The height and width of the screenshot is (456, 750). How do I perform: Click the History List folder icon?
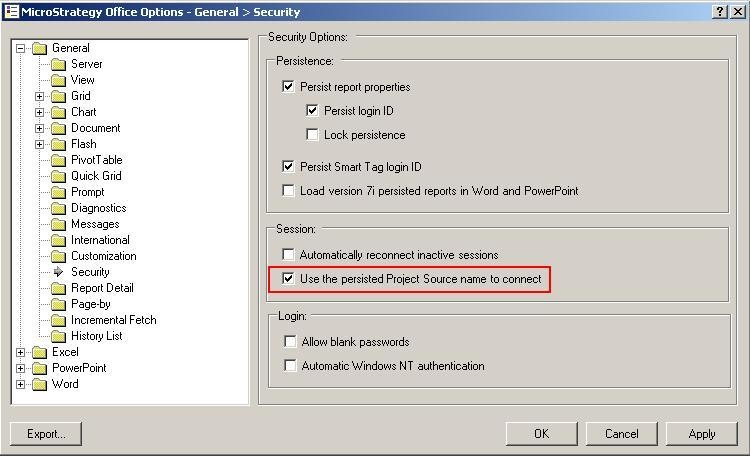tap(58, 336)
